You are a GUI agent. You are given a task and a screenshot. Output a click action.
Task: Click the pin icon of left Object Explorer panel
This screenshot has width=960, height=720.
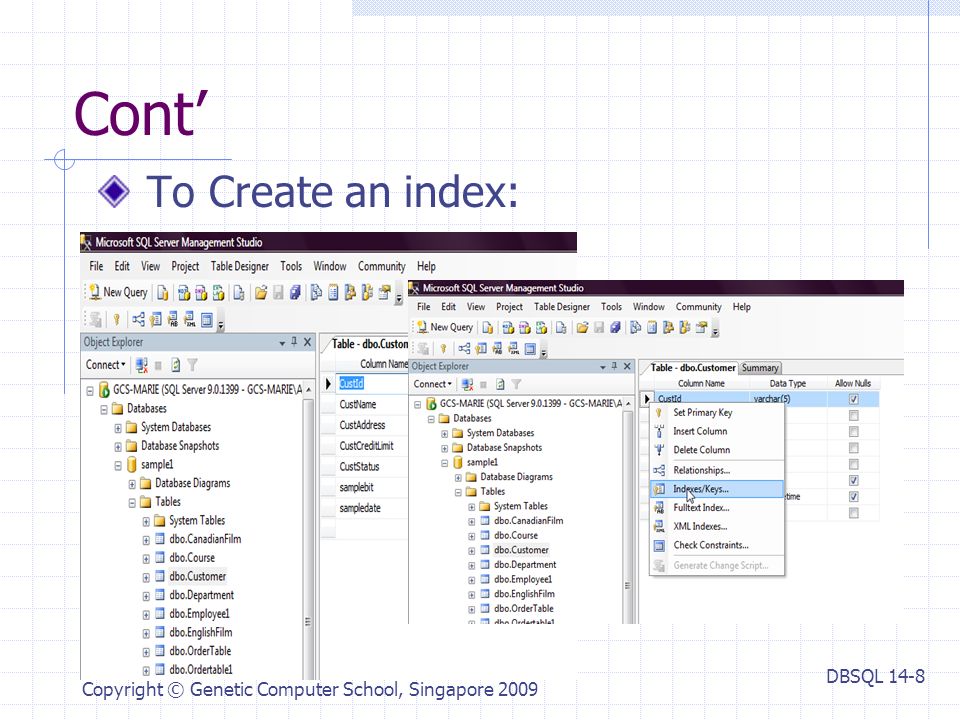point(294,342)
